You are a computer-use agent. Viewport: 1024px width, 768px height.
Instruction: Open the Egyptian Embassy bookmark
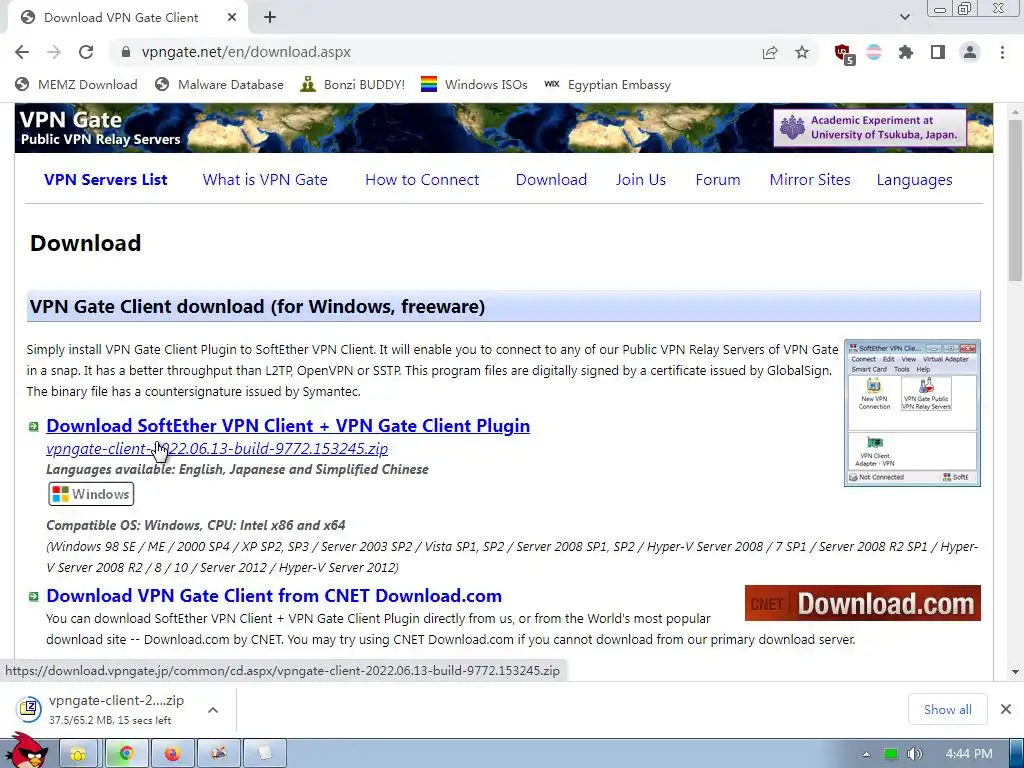tap(607, 85)
